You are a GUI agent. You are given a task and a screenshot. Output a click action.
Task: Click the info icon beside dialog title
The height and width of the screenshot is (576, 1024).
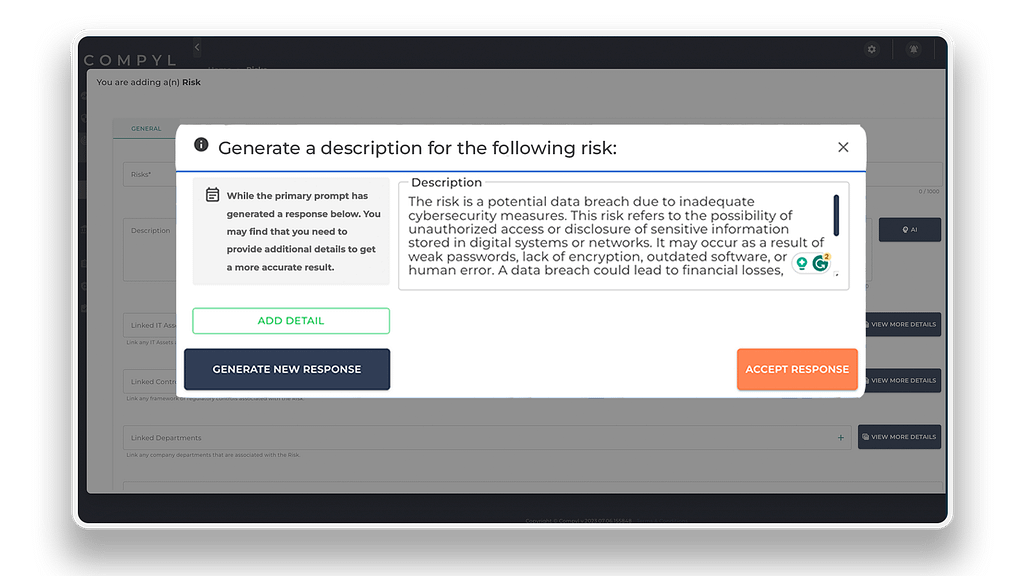pyautogui.click(x=201, y=145)
